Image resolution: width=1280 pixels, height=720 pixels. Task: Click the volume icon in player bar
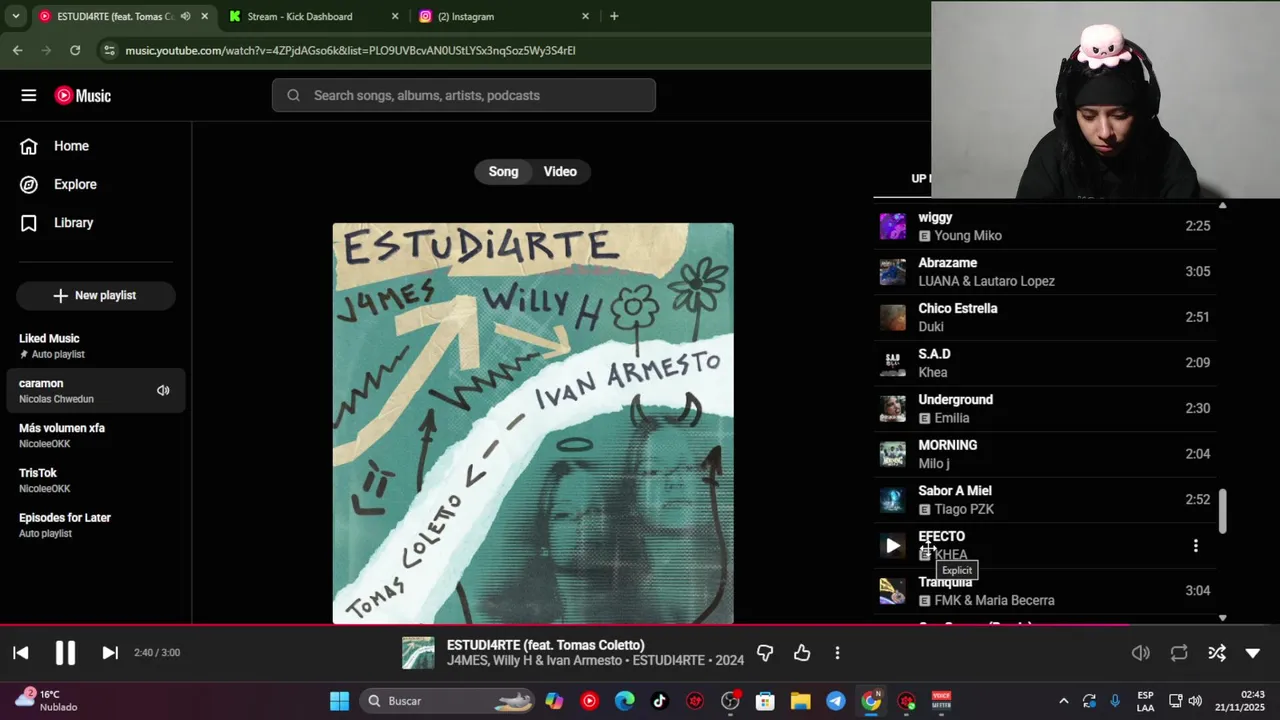tap(1141, 653)
